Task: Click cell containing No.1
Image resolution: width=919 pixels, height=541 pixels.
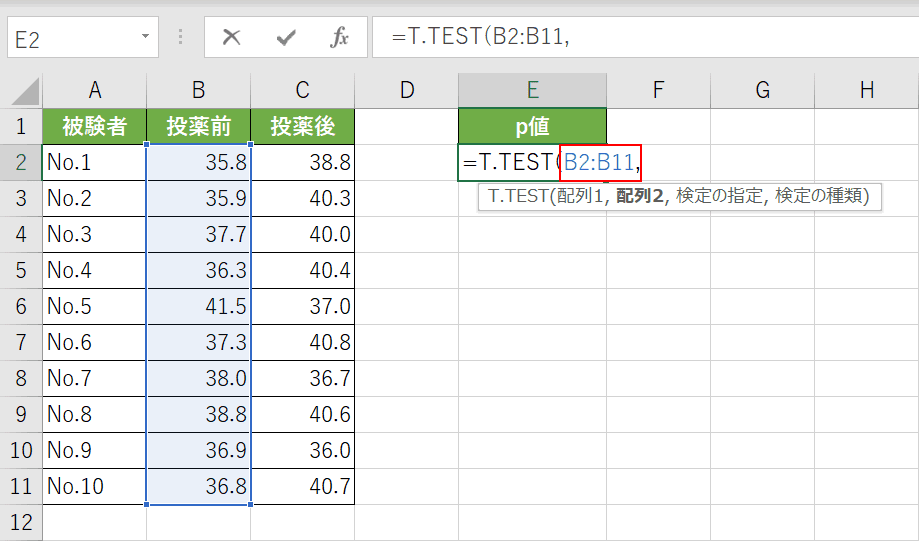Action: (94, 162)
